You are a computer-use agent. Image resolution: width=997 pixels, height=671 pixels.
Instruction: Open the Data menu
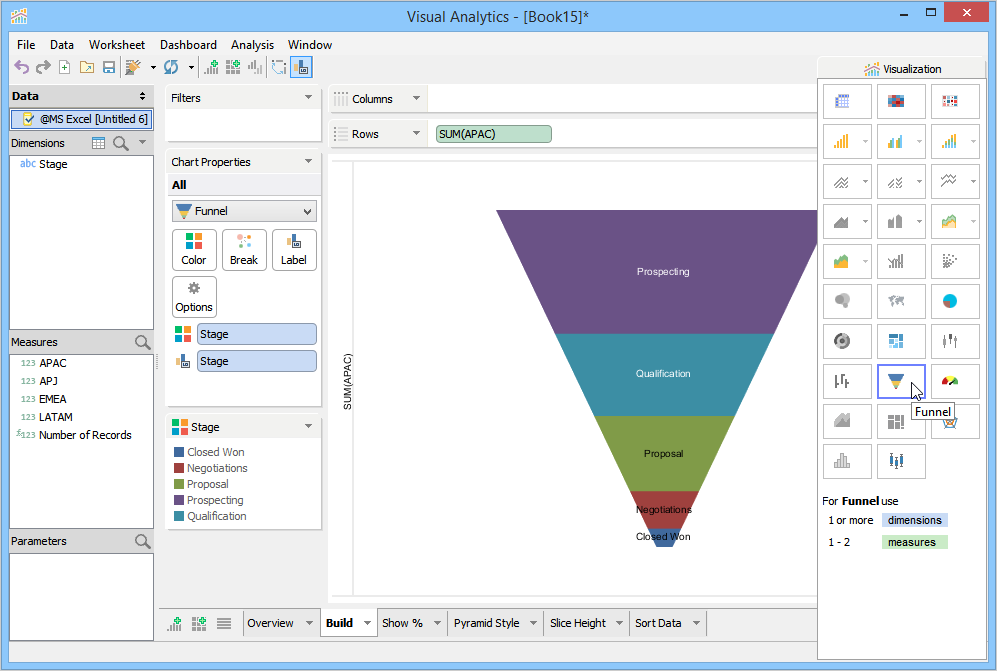62,45
